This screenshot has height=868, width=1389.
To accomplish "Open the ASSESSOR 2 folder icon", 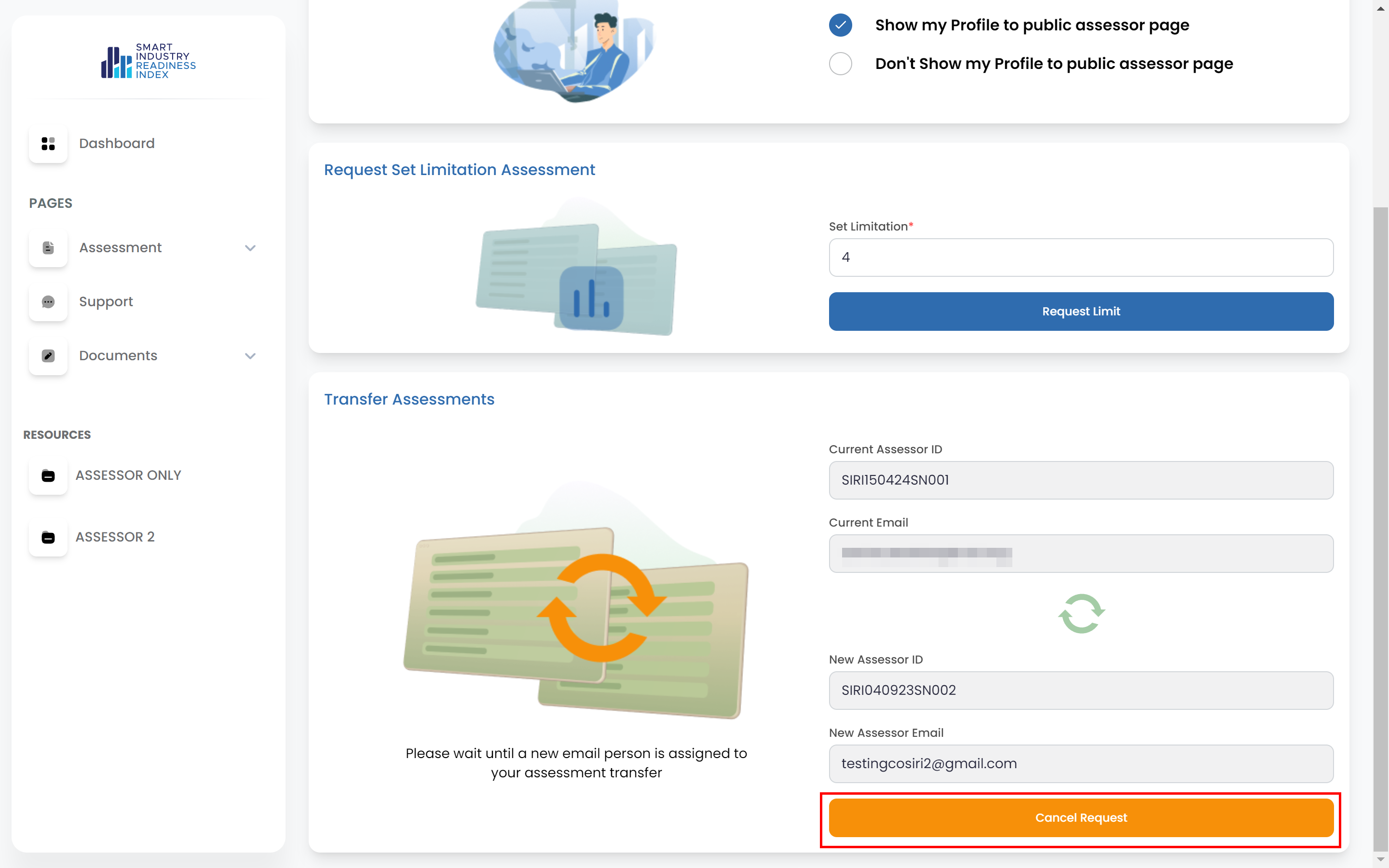I will pos(48,537).
